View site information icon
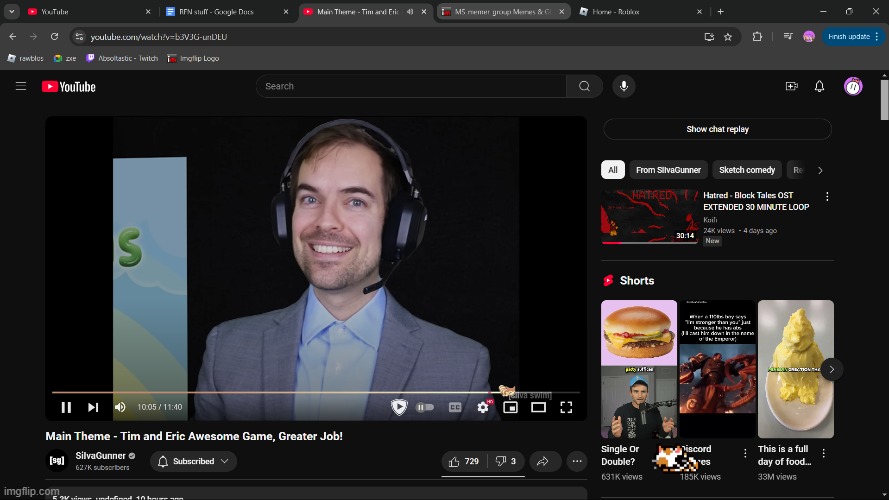Image resolution: width=889 pixels, height=500 pixels. (x=79, y=36)
